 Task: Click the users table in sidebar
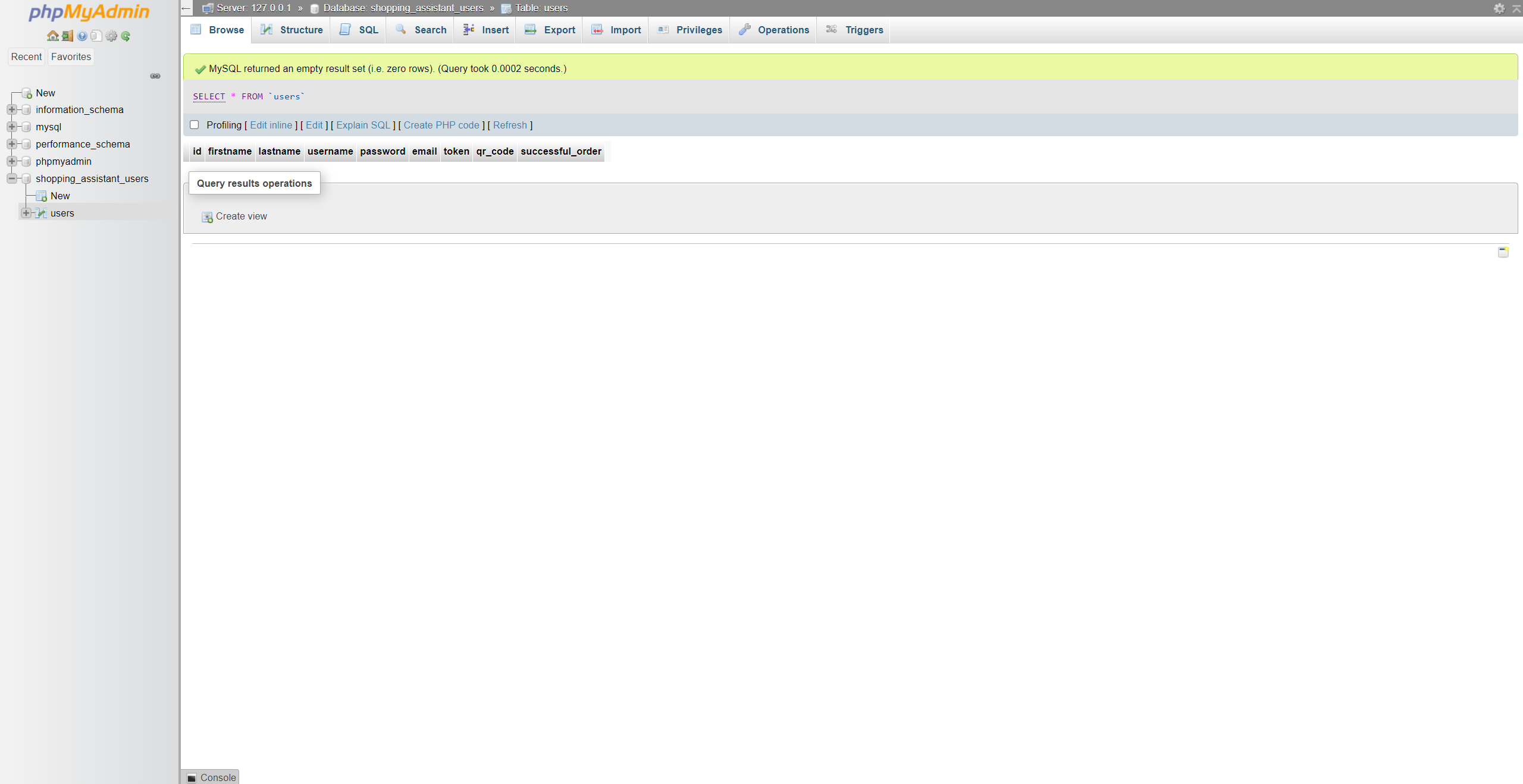tap(62, 213)
